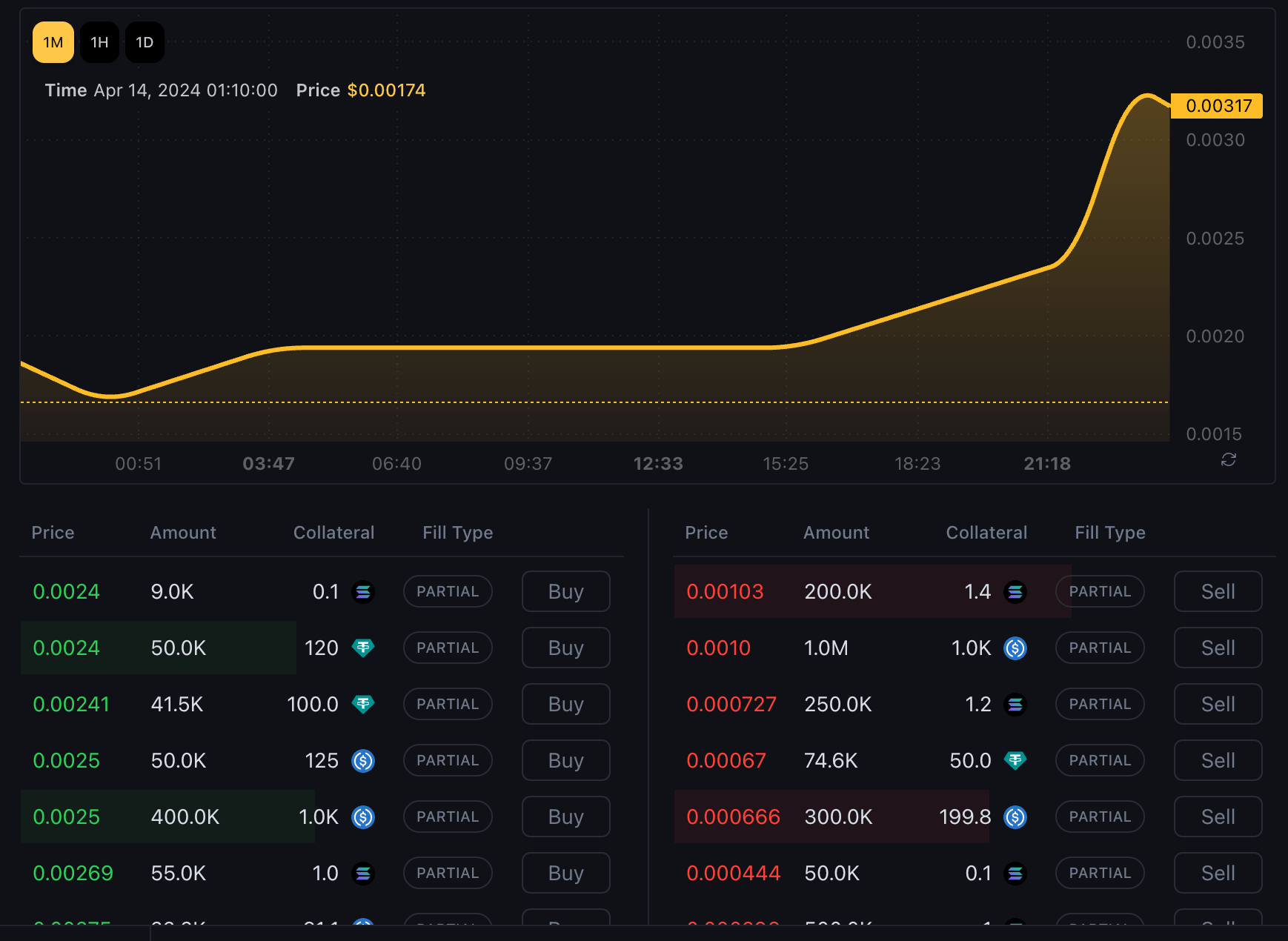This screenshot has width=1288, height=941.
Task: Click the 12:33 time axis marker
Action: point(658,464)
